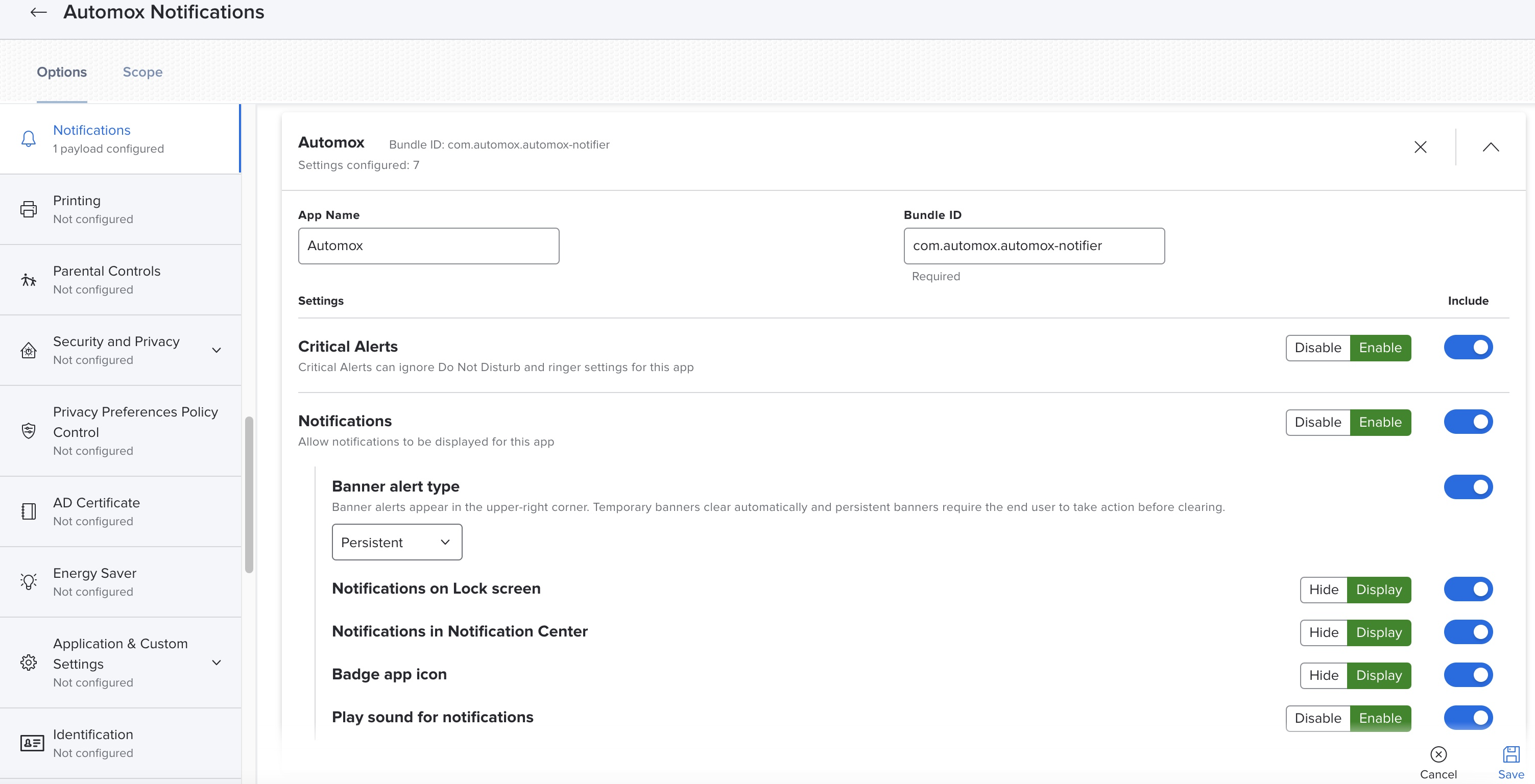Switch to the Scope tab
The image size is (1535, 784).
click(142, 72)
